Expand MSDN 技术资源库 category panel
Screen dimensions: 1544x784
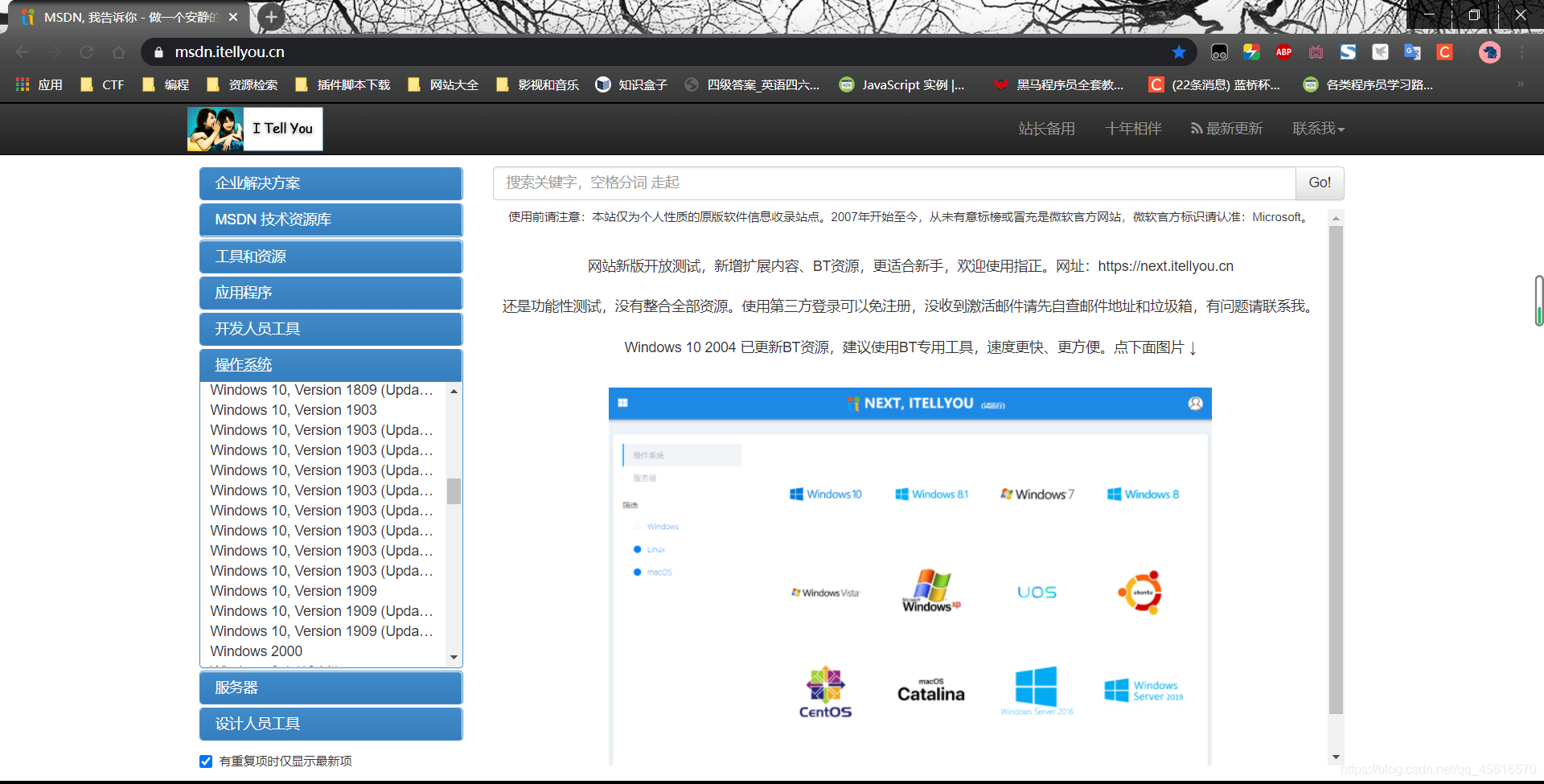(x=331, y=220)
